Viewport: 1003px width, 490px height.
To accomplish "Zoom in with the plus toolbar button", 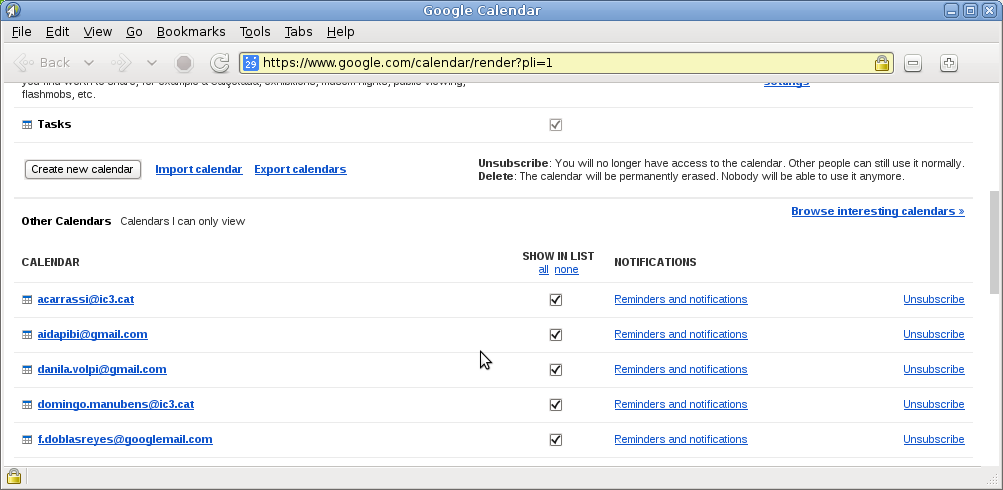I will (949, 63).
